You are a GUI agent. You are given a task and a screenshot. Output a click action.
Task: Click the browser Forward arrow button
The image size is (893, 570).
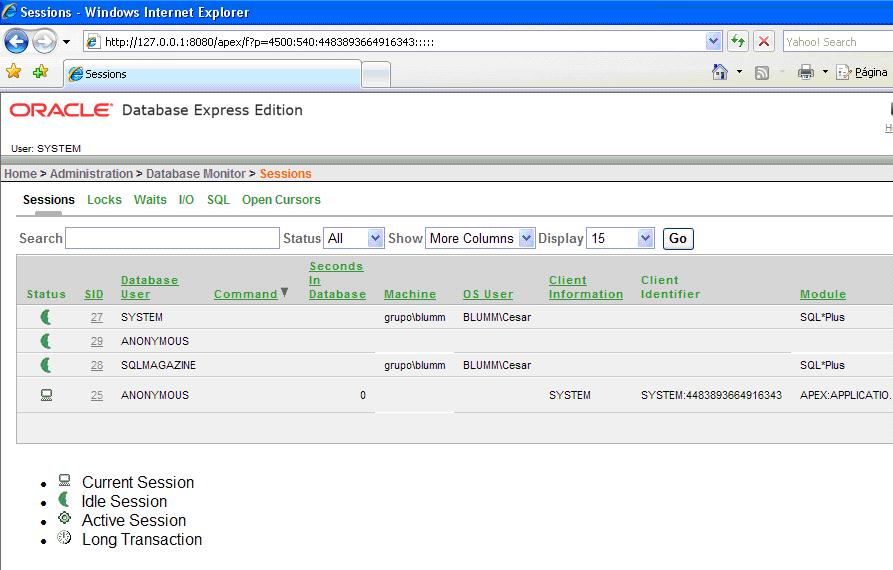44,42
